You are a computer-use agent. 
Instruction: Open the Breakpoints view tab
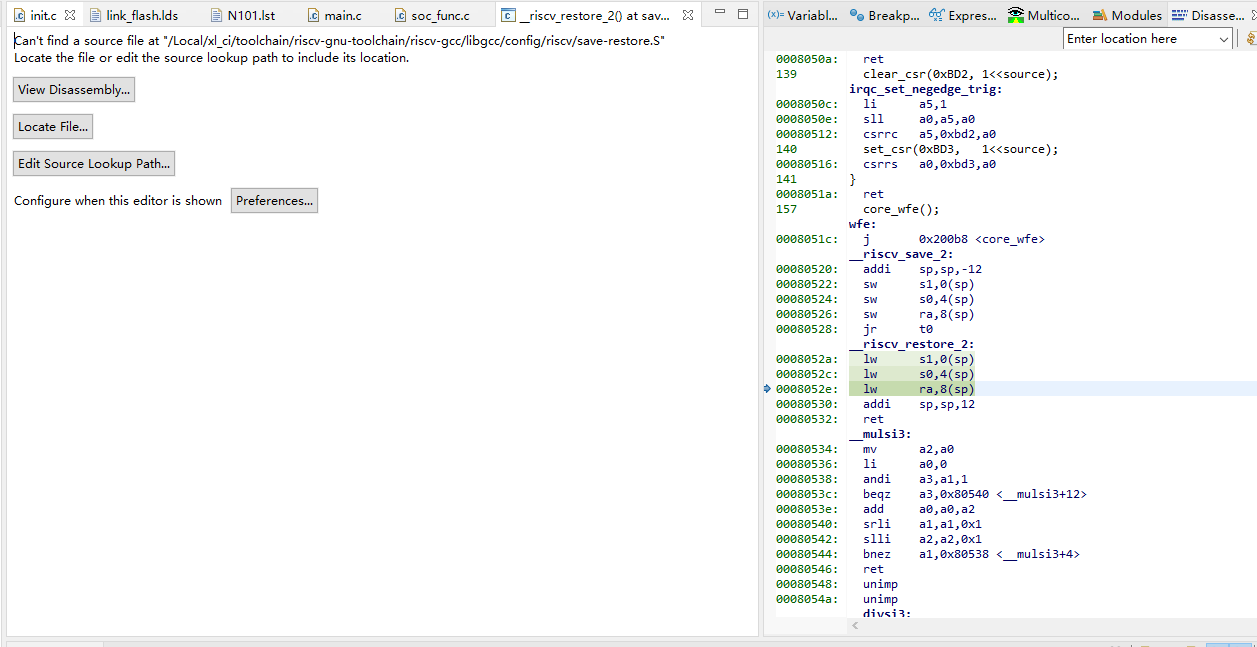(884, 15)
